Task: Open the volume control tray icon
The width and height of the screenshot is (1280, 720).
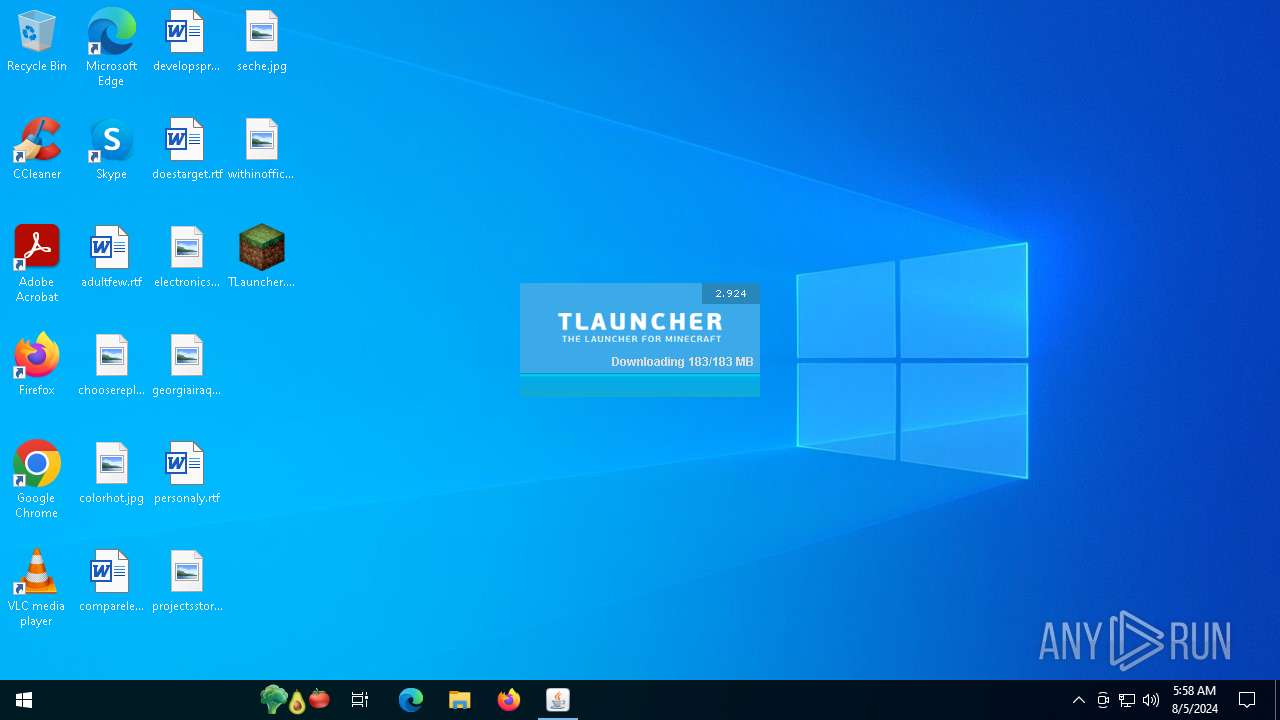Action: pos(1151,700)
